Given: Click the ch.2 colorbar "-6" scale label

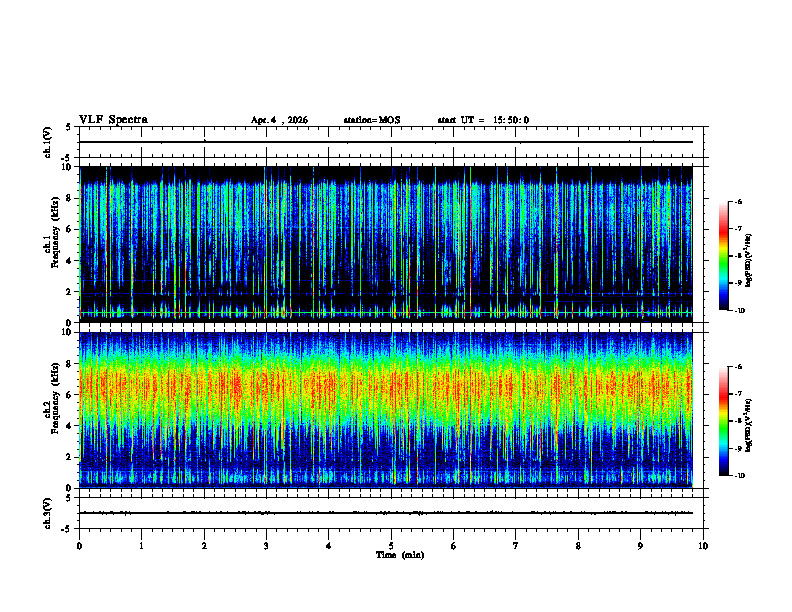Looking at the screenshot, I should pos(739,367).
